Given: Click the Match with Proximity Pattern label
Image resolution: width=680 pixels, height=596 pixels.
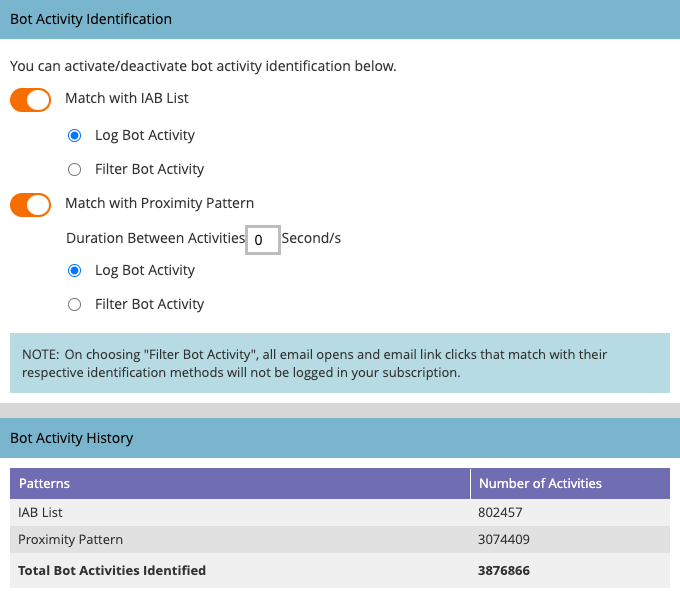Looking at the screenshot, I should point(160,203).
